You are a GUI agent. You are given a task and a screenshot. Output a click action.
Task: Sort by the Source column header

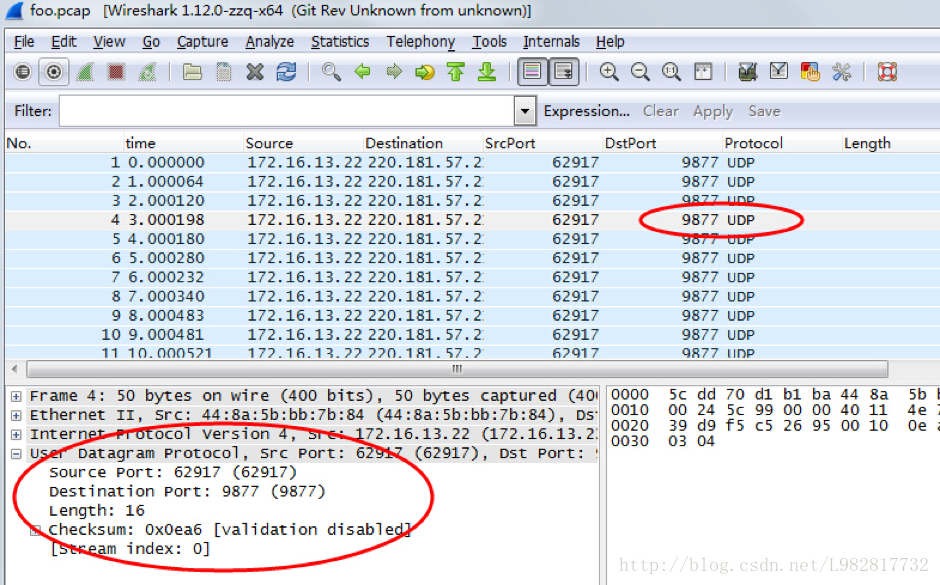pos(303,143)
